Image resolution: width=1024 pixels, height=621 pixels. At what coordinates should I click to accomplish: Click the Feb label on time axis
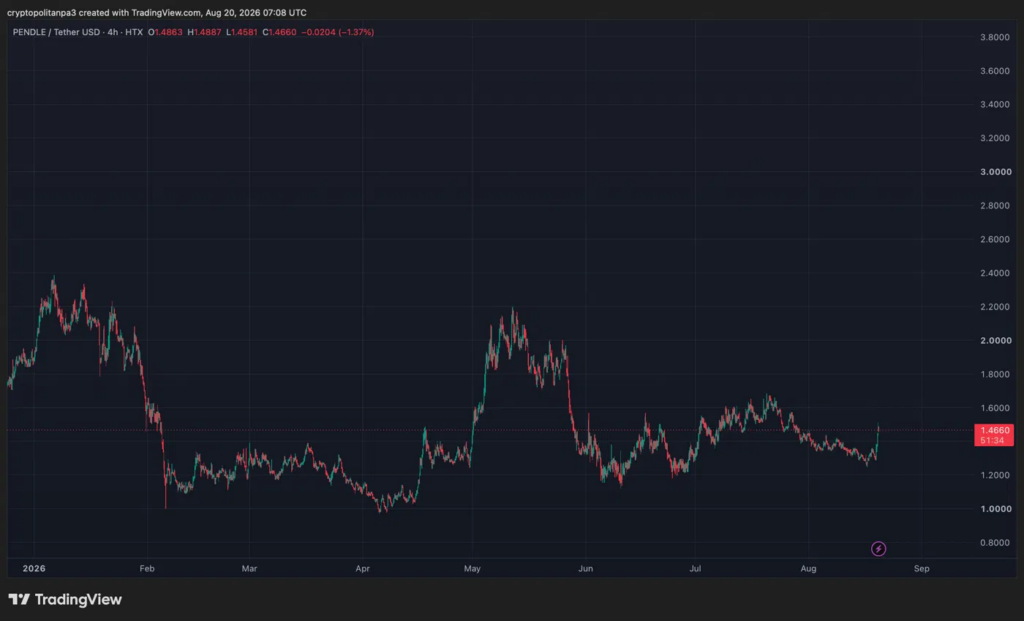tap(147, 569)
